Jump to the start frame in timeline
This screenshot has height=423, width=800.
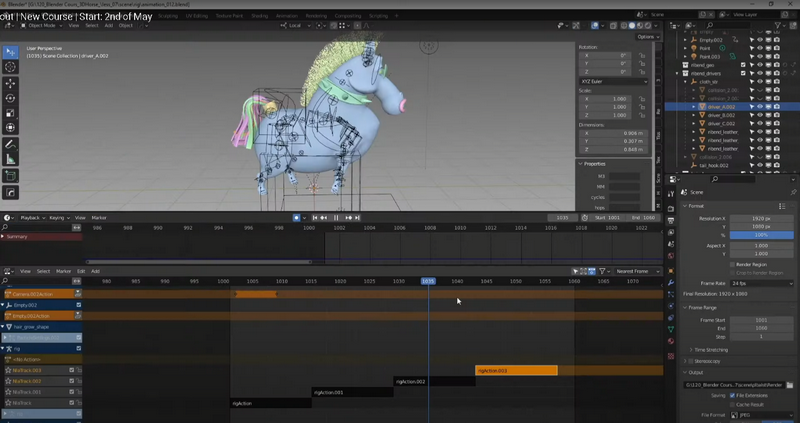coord(315,218)
